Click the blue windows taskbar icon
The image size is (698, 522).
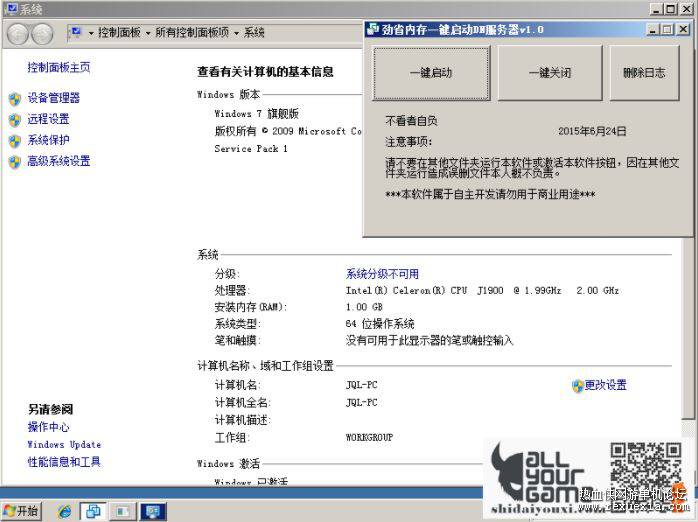(93, 511)
